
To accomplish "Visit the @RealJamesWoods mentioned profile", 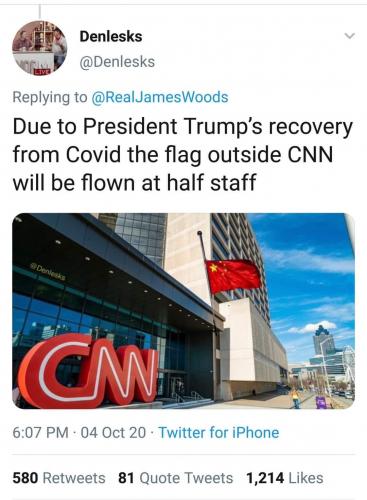I will point(160,97).
